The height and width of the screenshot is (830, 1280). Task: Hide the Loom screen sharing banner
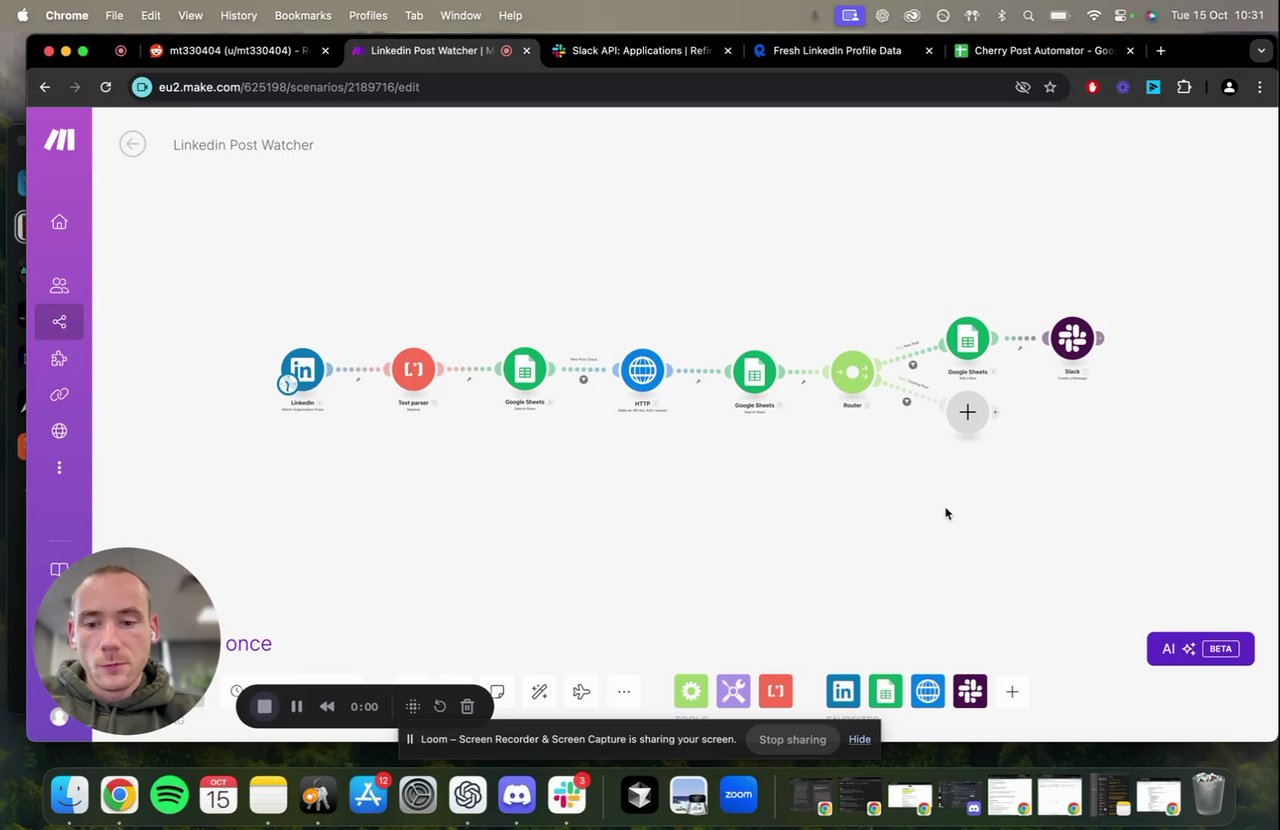pos(859,739)
